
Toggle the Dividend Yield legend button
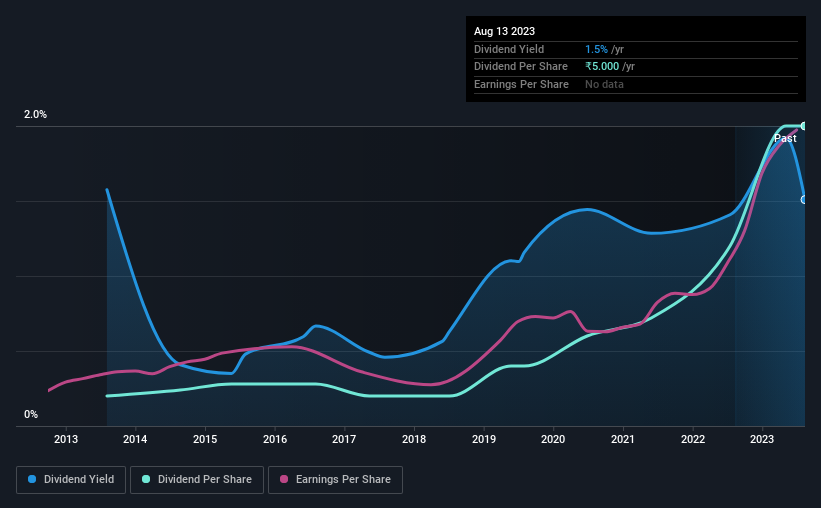click(x=71, y=480)
